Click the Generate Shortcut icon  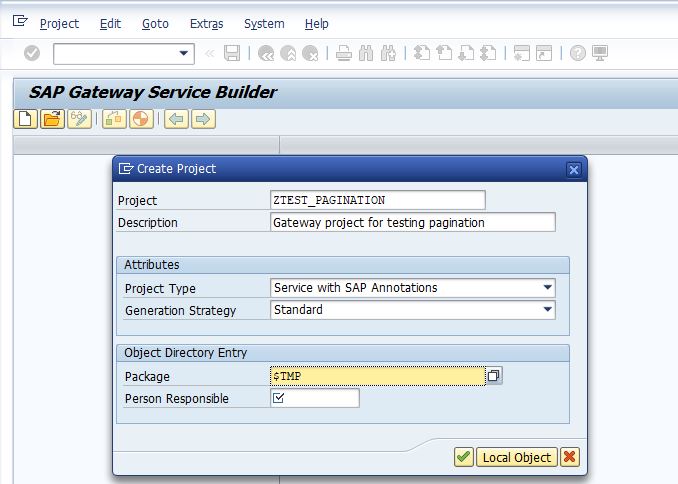(x=544, y=53)
